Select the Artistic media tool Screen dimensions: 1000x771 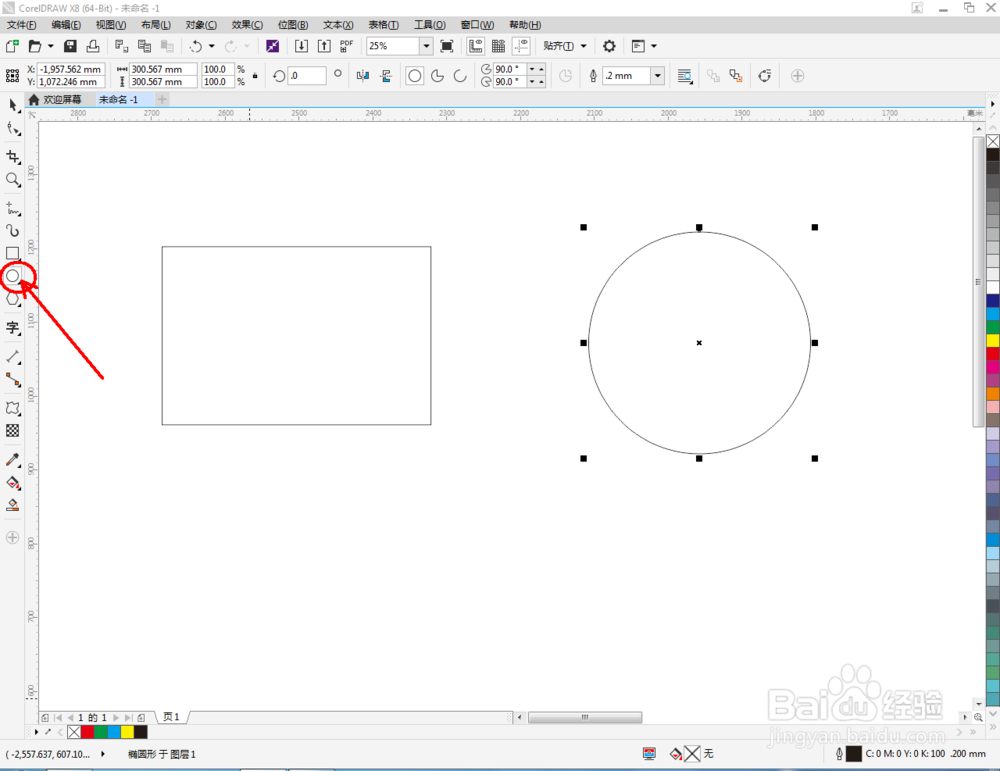13,230
